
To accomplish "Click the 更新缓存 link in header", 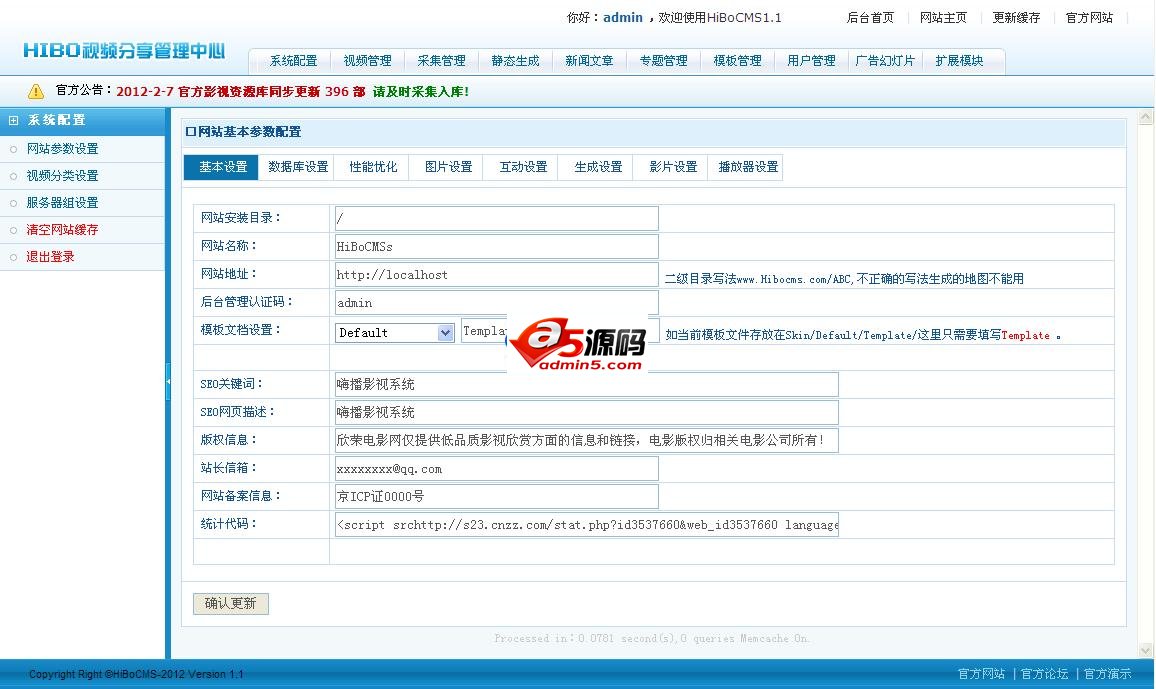I will pyautogui.click(x=1016, y=18).
